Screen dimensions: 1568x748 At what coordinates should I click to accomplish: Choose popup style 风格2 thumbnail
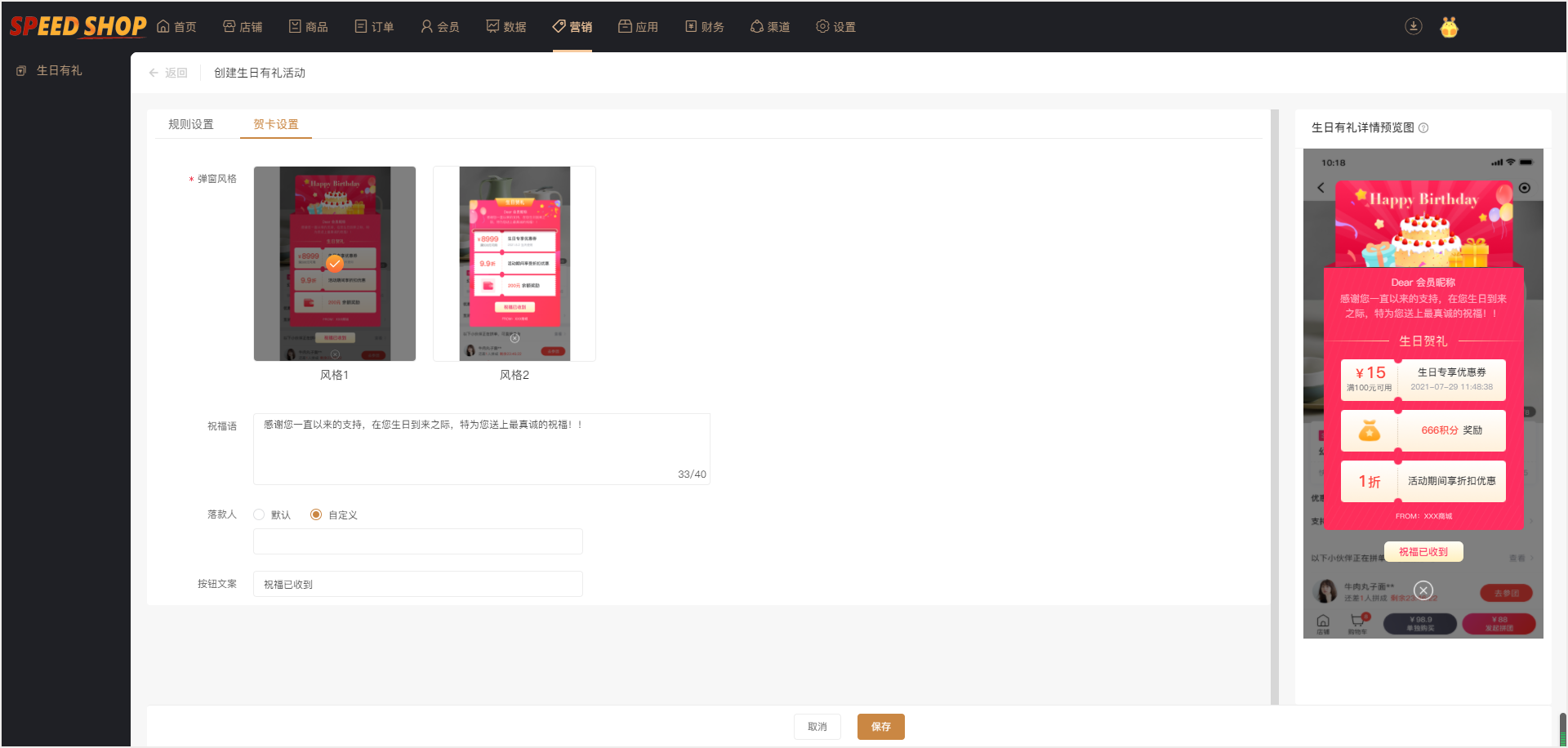(514, 264)
